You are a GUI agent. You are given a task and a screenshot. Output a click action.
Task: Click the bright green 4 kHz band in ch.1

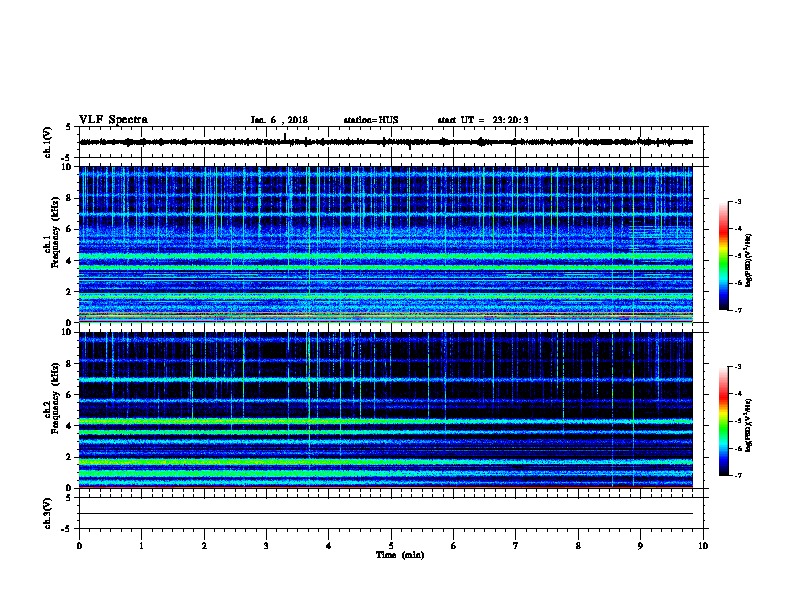coord(386,257)
